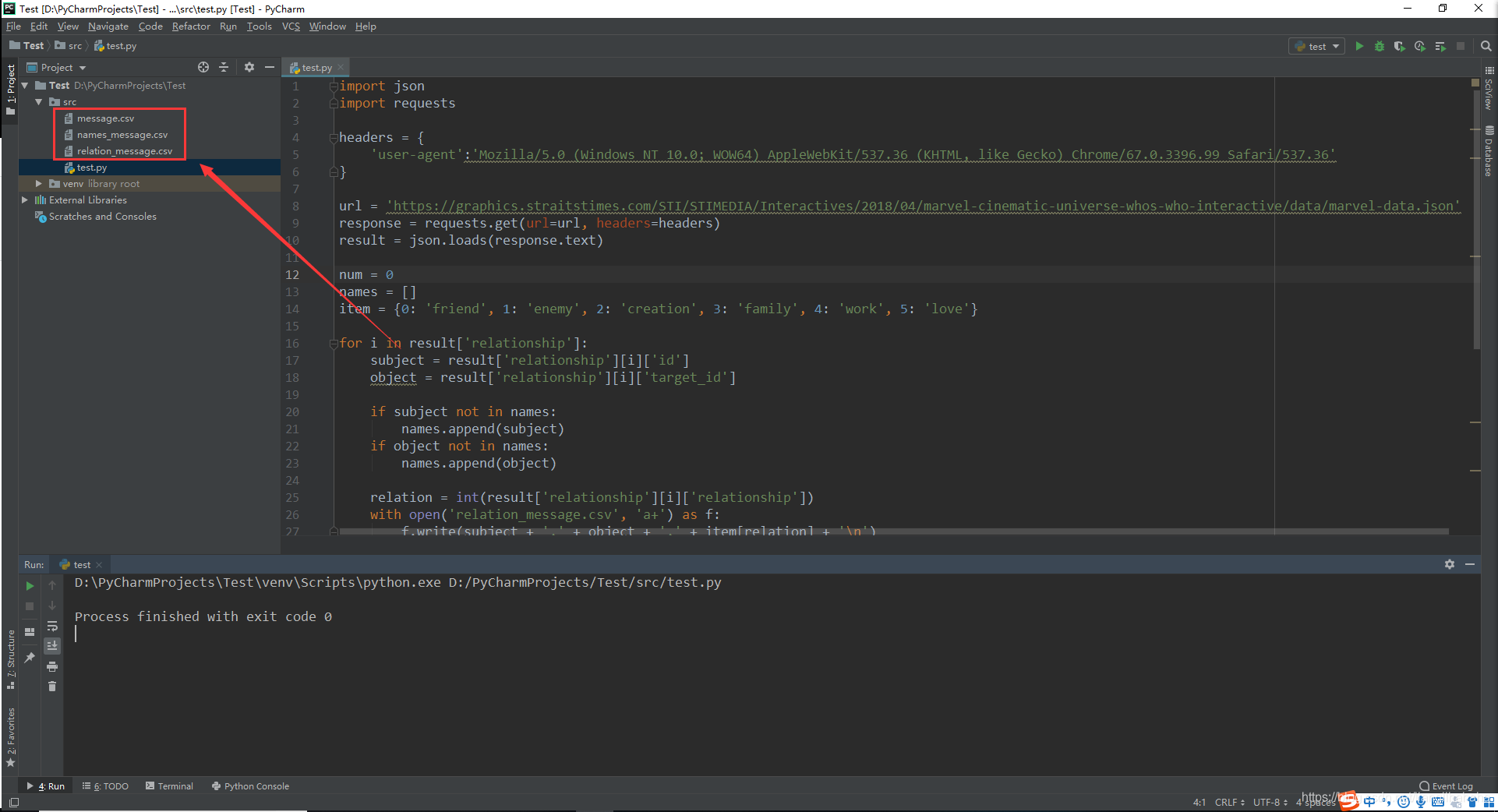Run test with coverage icon
This screenshot has width=1498, height=812.
click(x=1400, y=46)
